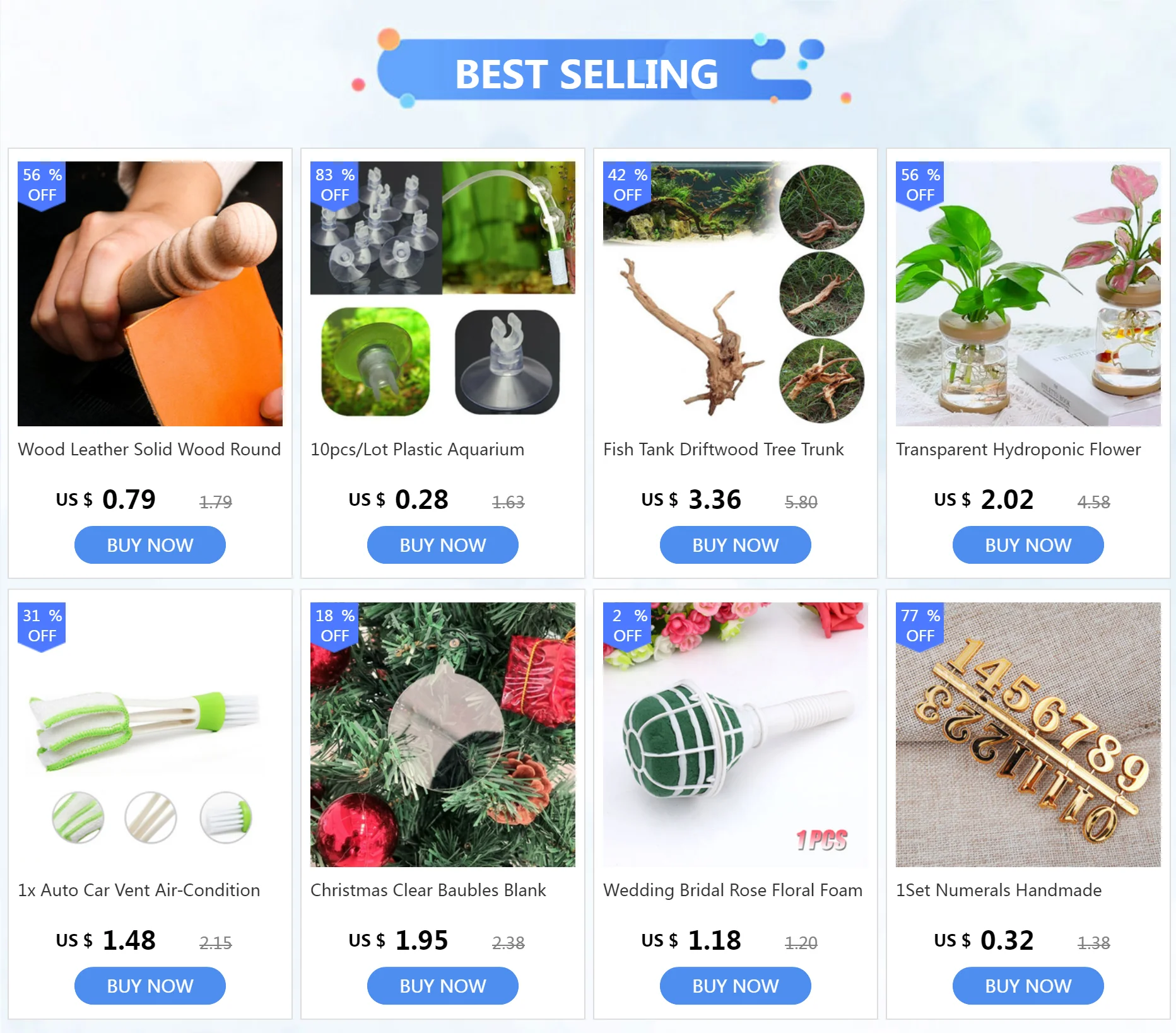Open the car vent cleaning brush image

click(150, 735)
